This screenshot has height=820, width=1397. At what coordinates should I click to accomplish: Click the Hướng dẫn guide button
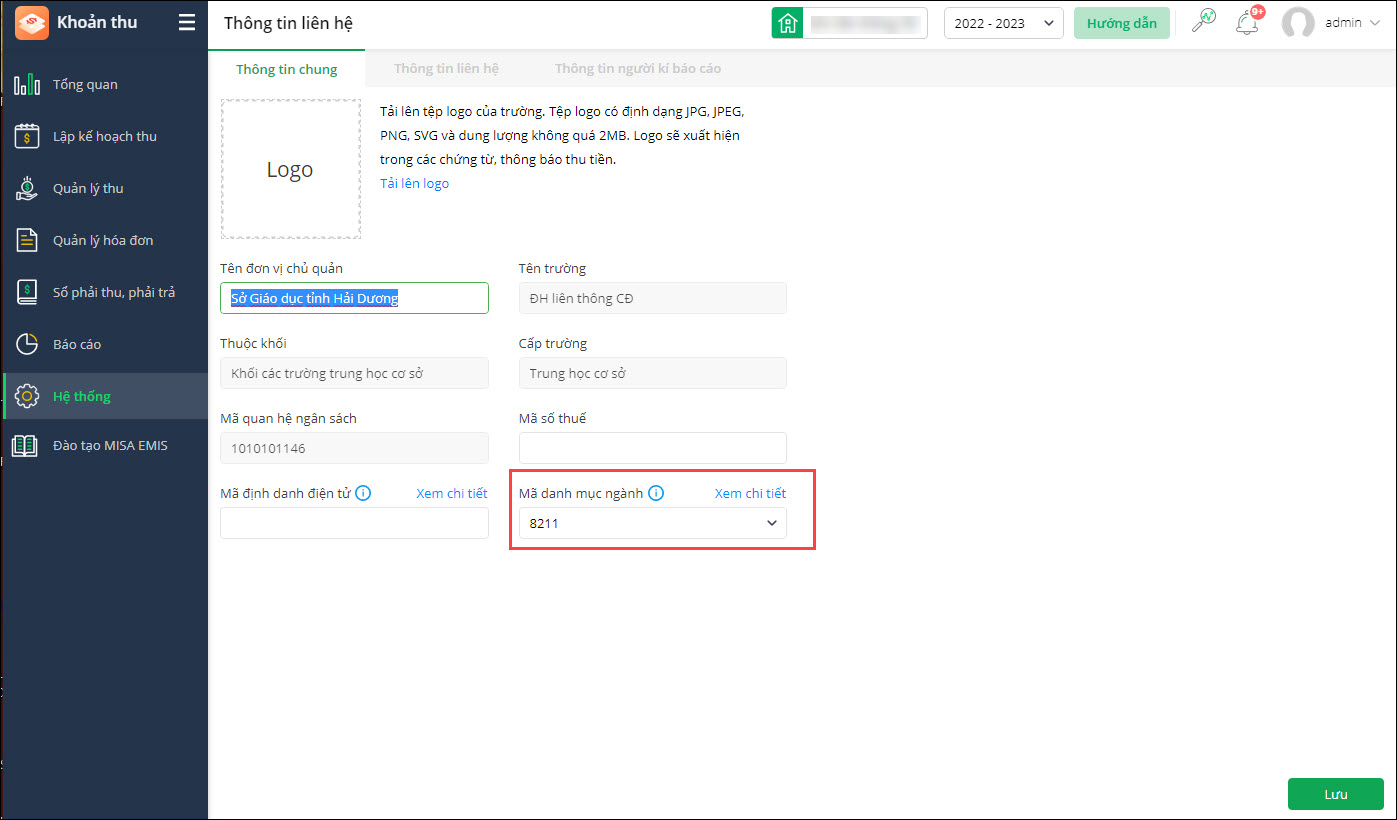(x=1121, y=23)
